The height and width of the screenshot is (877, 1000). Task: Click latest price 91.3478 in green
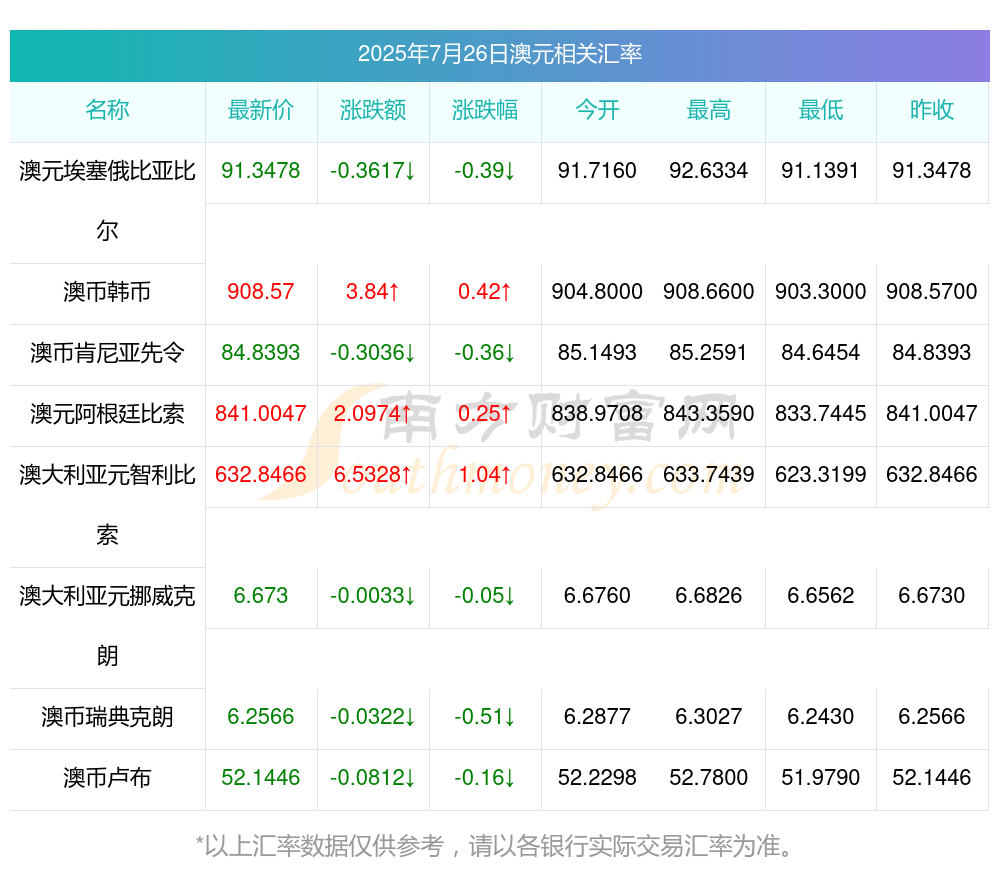pyautogui.click(x=261, y=170)
